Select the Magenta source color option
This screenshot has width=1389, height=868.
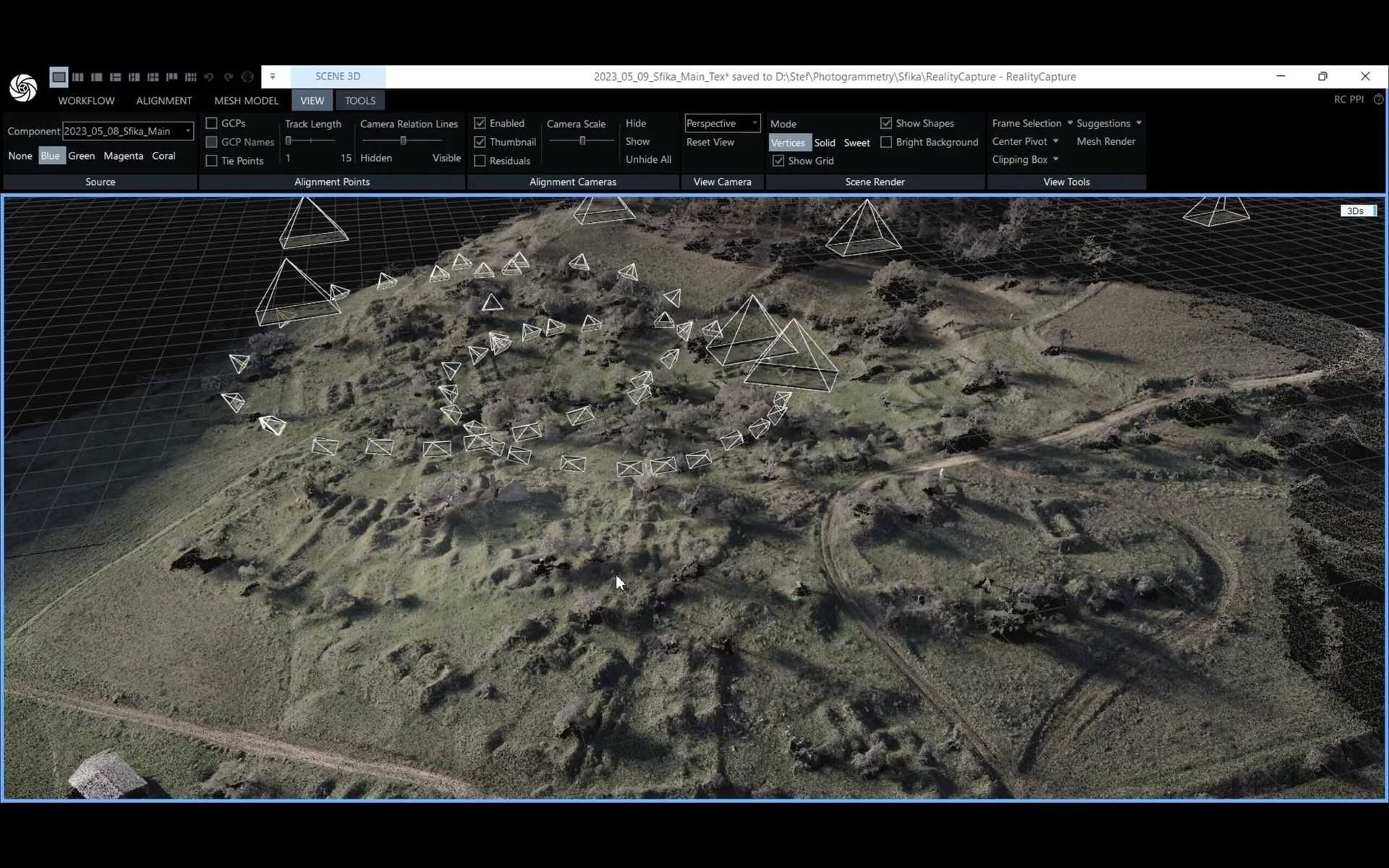123,156
